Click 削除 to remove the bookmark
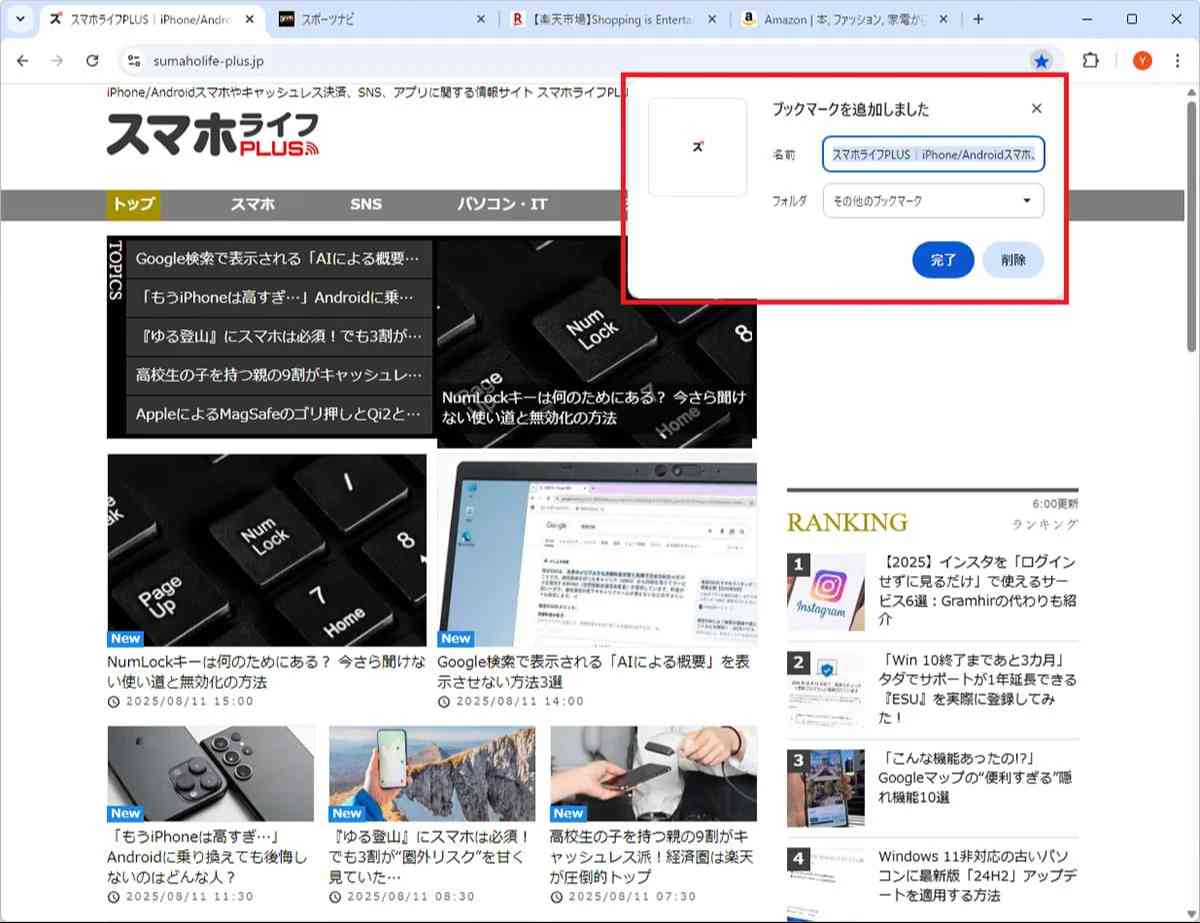The image size is (1200, 923). coord(1012,260)
